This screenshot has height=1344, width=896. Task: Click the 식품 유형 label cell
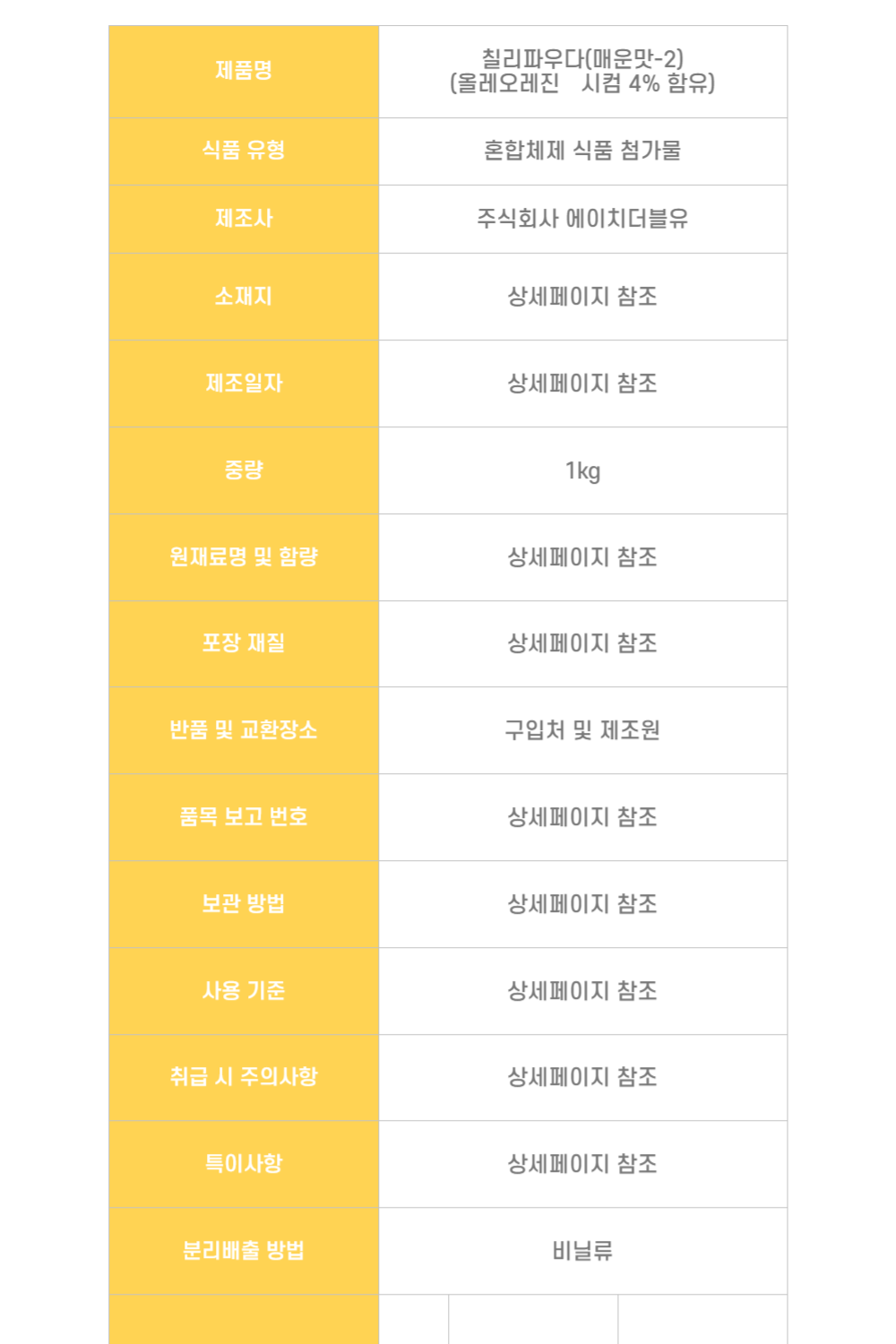(x=244, y=150)
